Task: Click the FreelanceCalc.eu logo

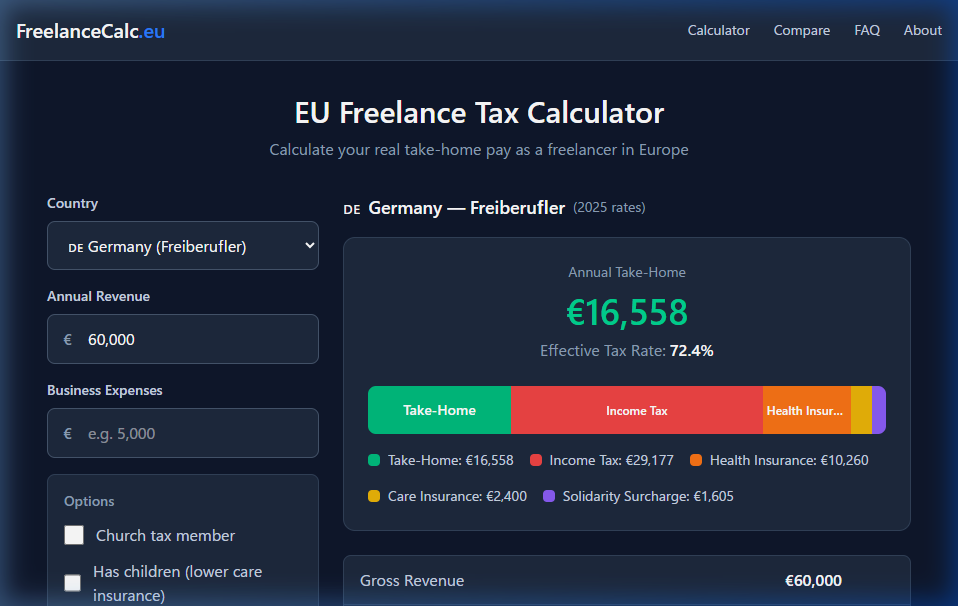Action: click(90, 30)
